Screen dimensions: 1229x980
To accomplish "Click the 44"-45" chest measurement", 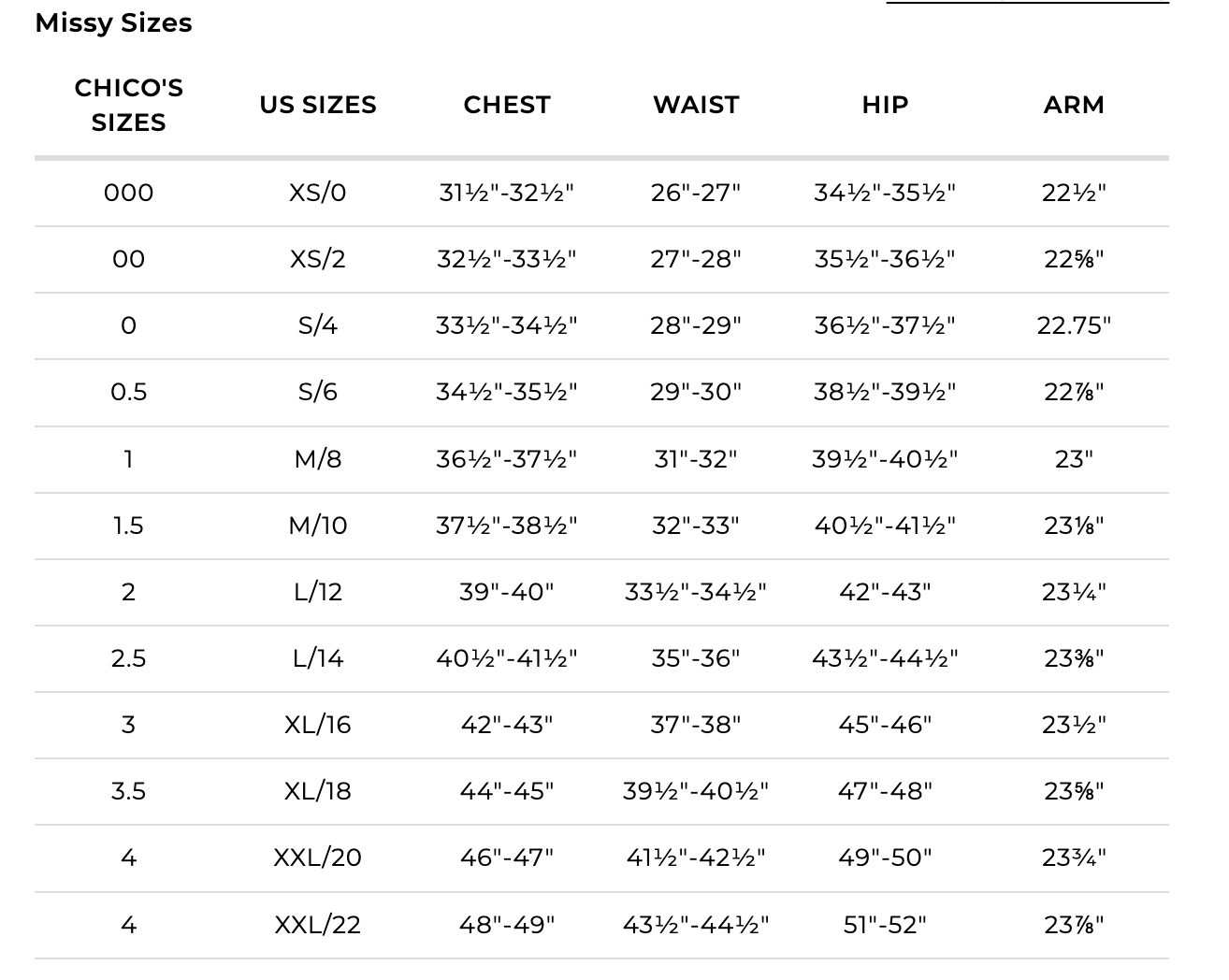I will 507,791.
